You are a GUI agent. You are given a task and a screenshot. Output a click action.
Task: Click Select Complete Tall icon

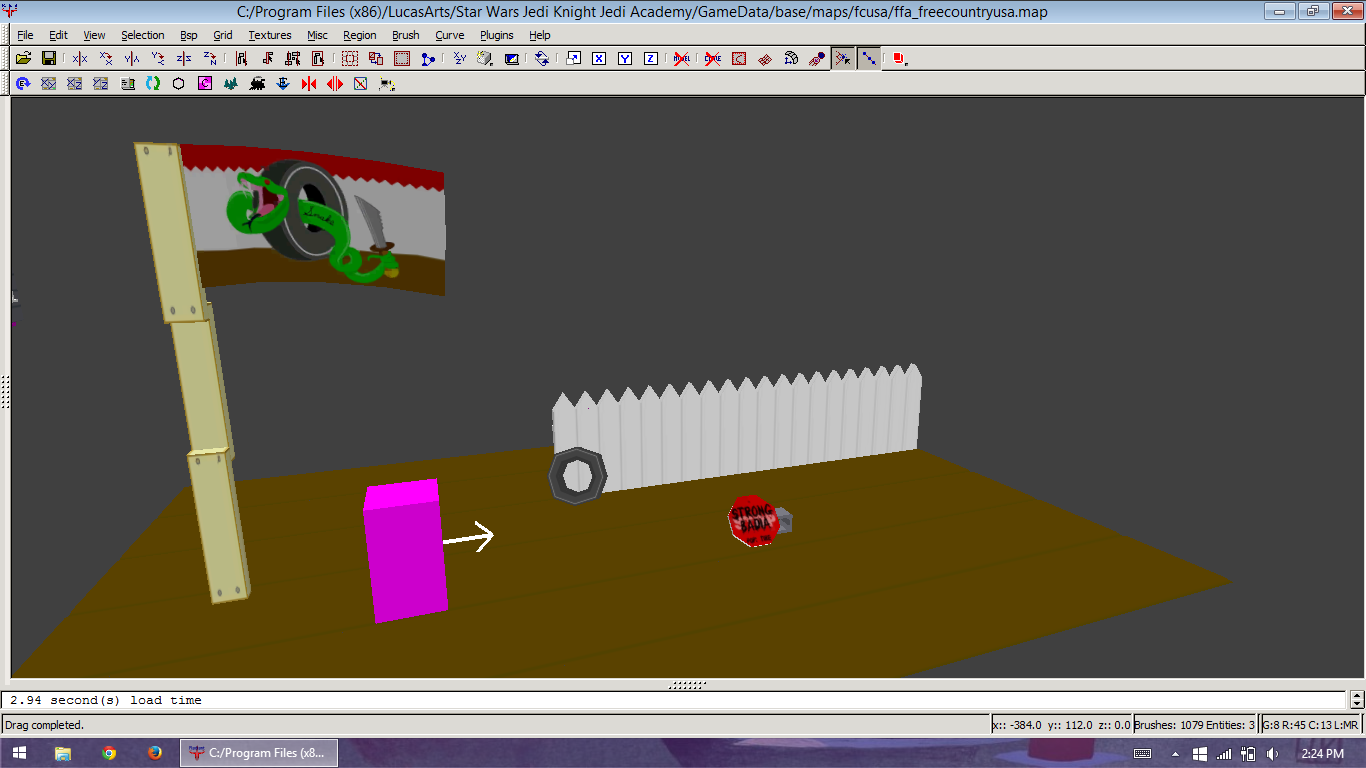(241, 59)
